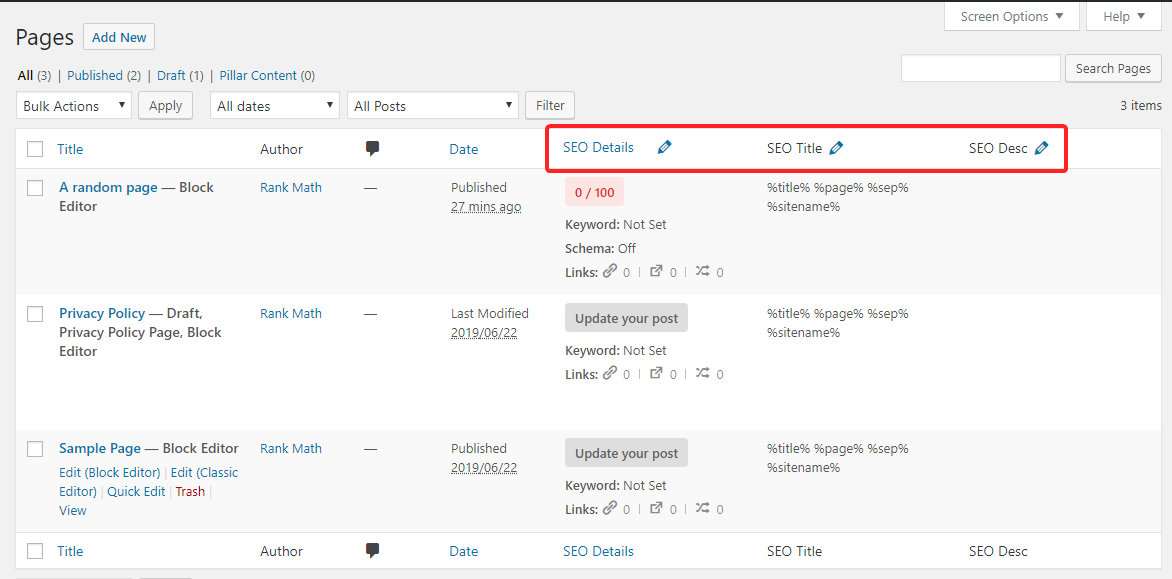Click the Add New button
Viewport: 1172px width, 579px height.
[x=119, y=38]
